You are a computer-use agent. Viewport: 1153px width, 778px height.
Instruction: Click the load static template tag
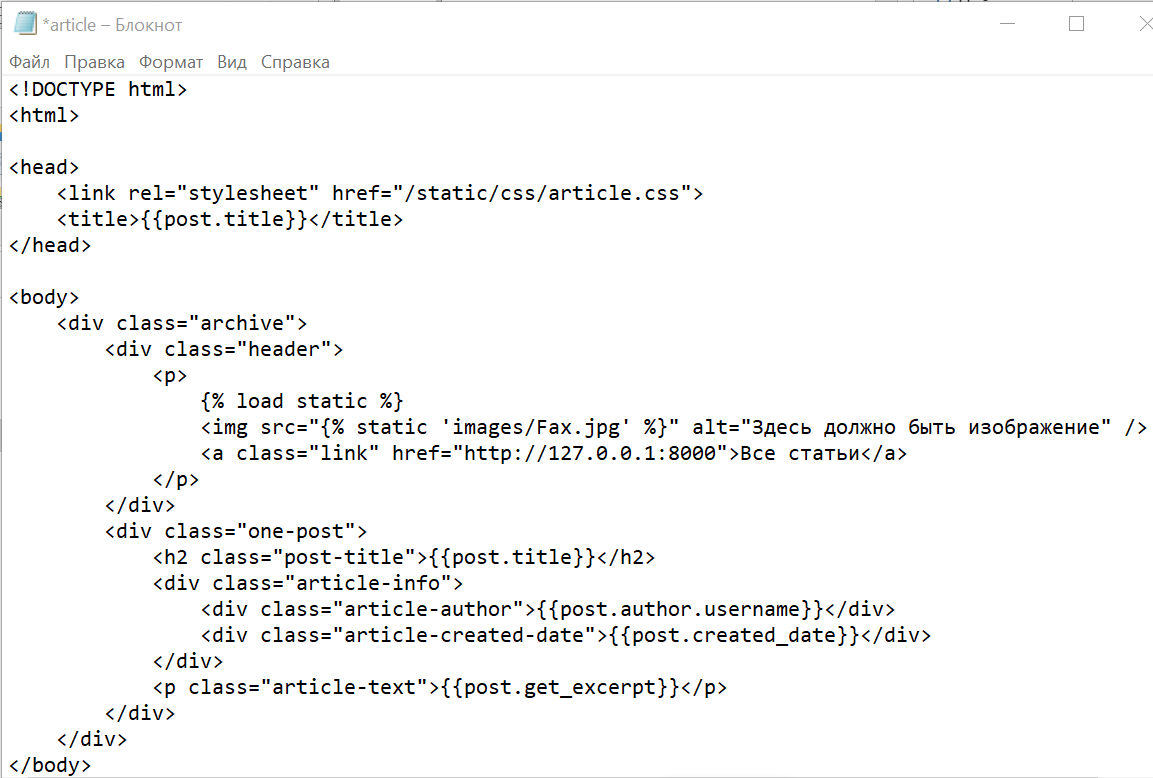click(x=301, y=402)
